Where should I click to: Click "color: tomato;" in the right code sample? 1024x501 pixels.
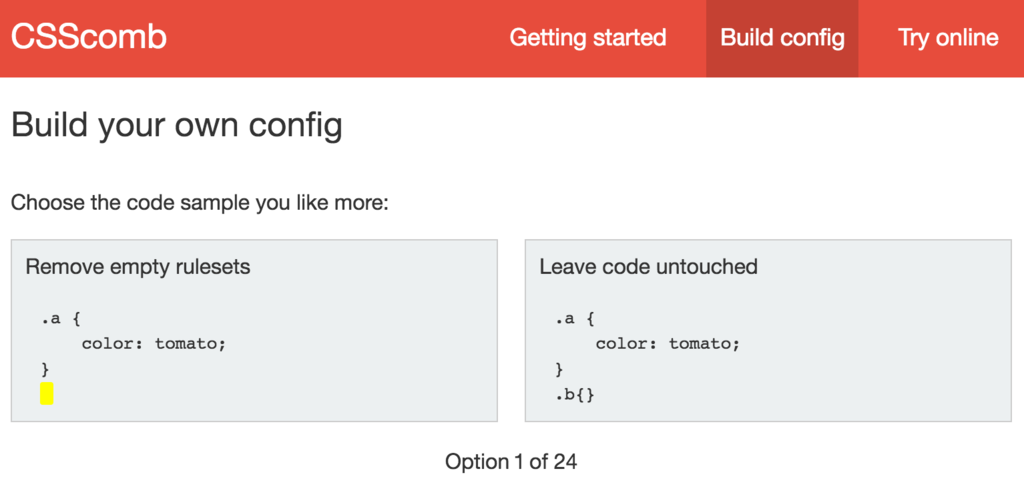(667, 344)
